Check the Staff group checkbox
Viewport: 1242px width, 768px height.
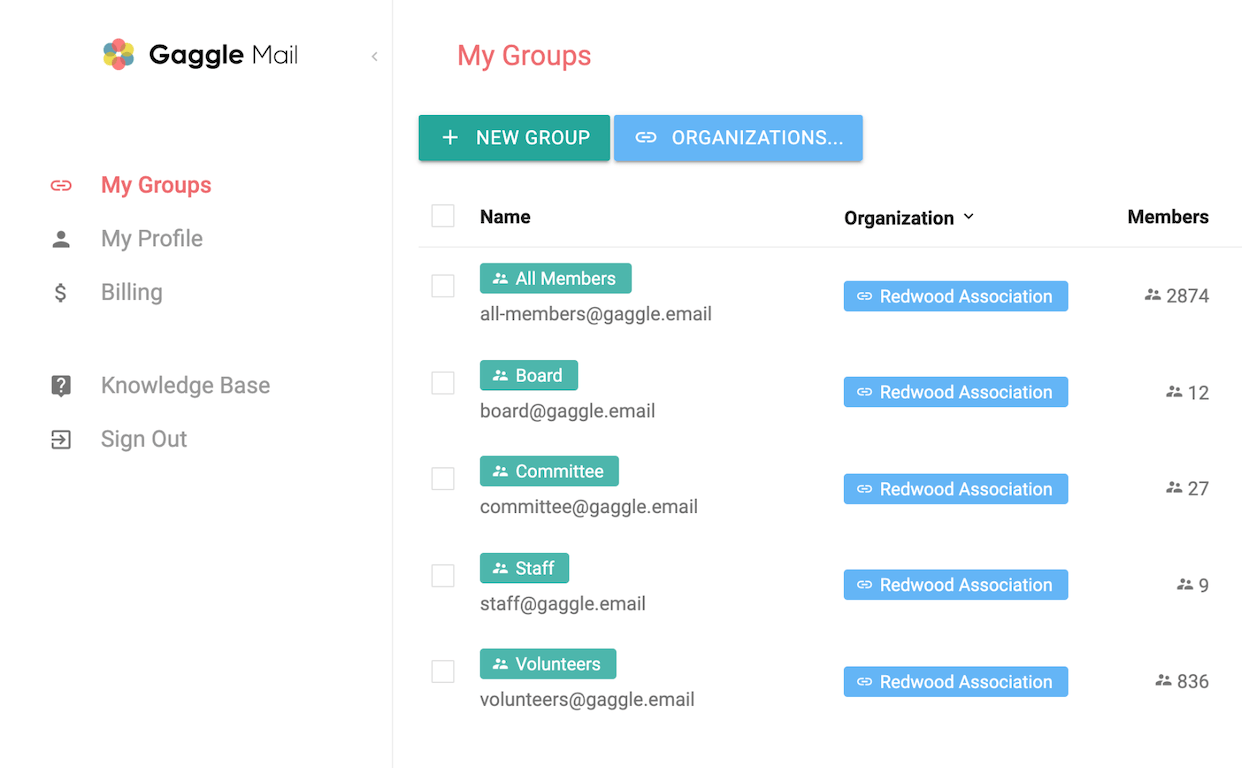443,576
